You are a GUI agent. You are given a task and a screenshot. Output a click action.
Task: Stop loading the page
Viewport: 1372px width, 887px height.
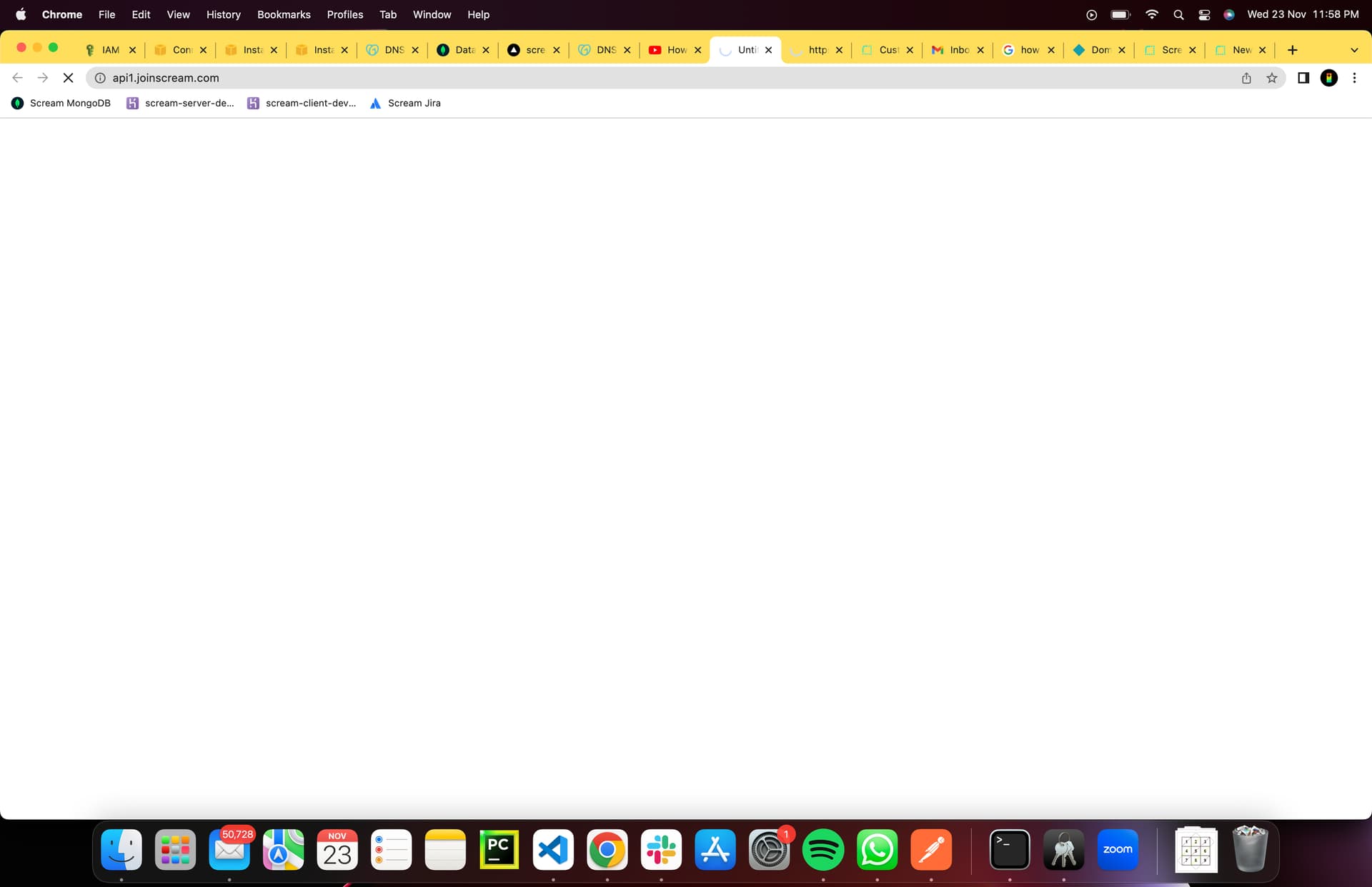68,78
